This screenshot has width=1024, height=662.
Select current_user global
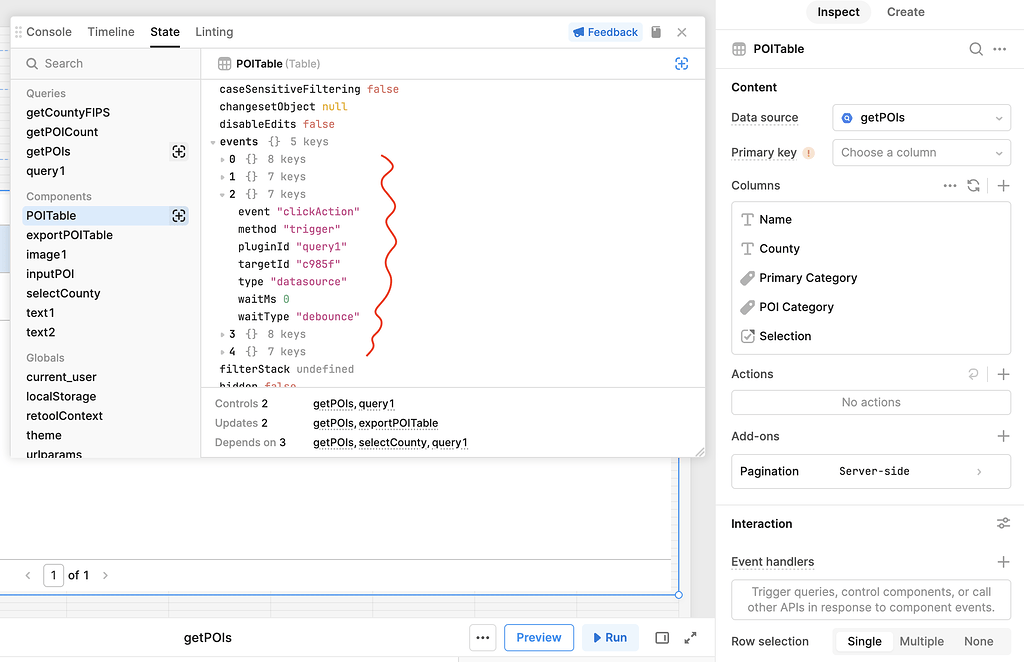61,377
